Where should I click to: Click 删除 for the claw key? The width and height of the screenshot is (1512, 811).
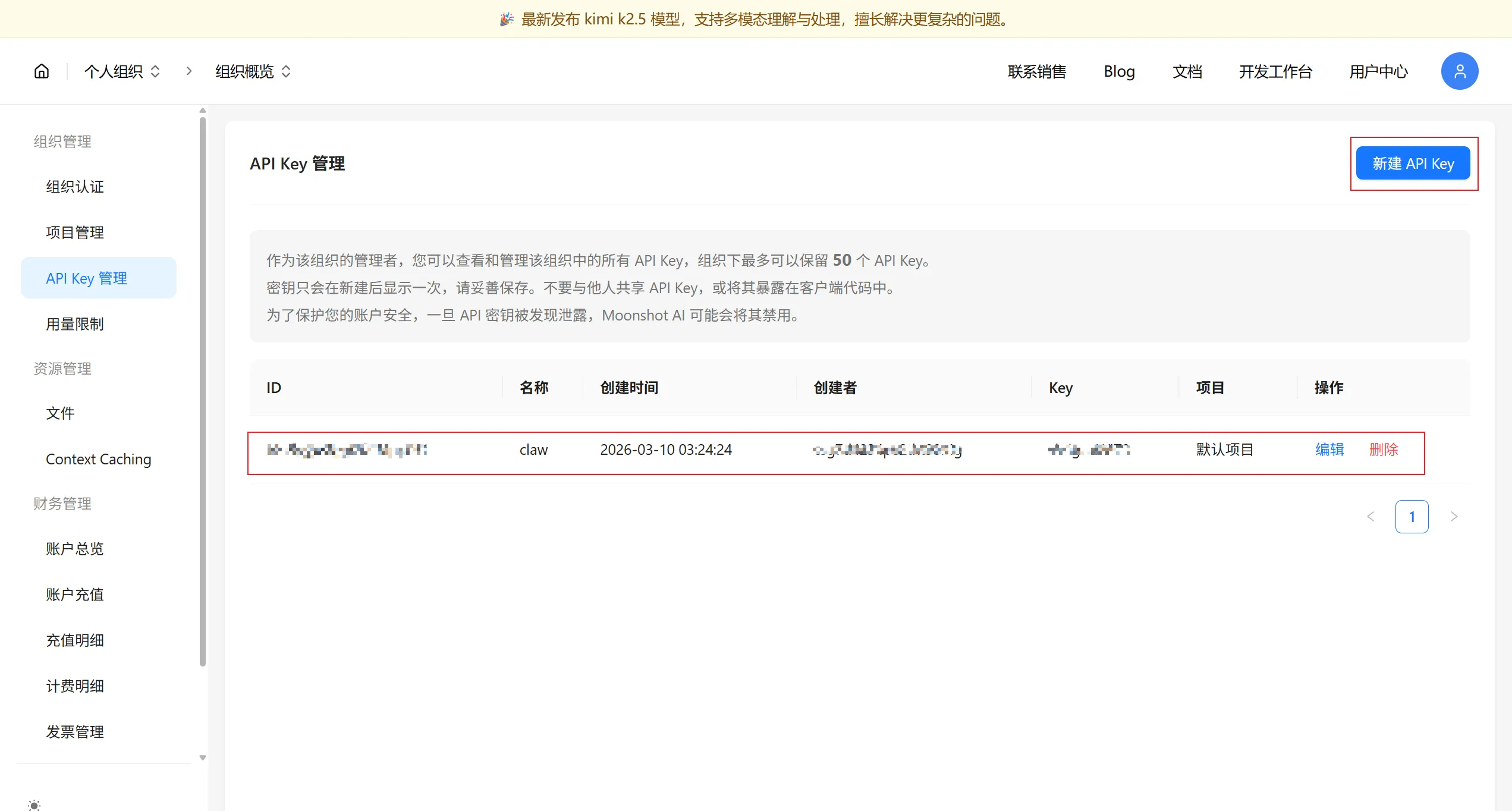pyautogui.click(x=1384, y=449)
